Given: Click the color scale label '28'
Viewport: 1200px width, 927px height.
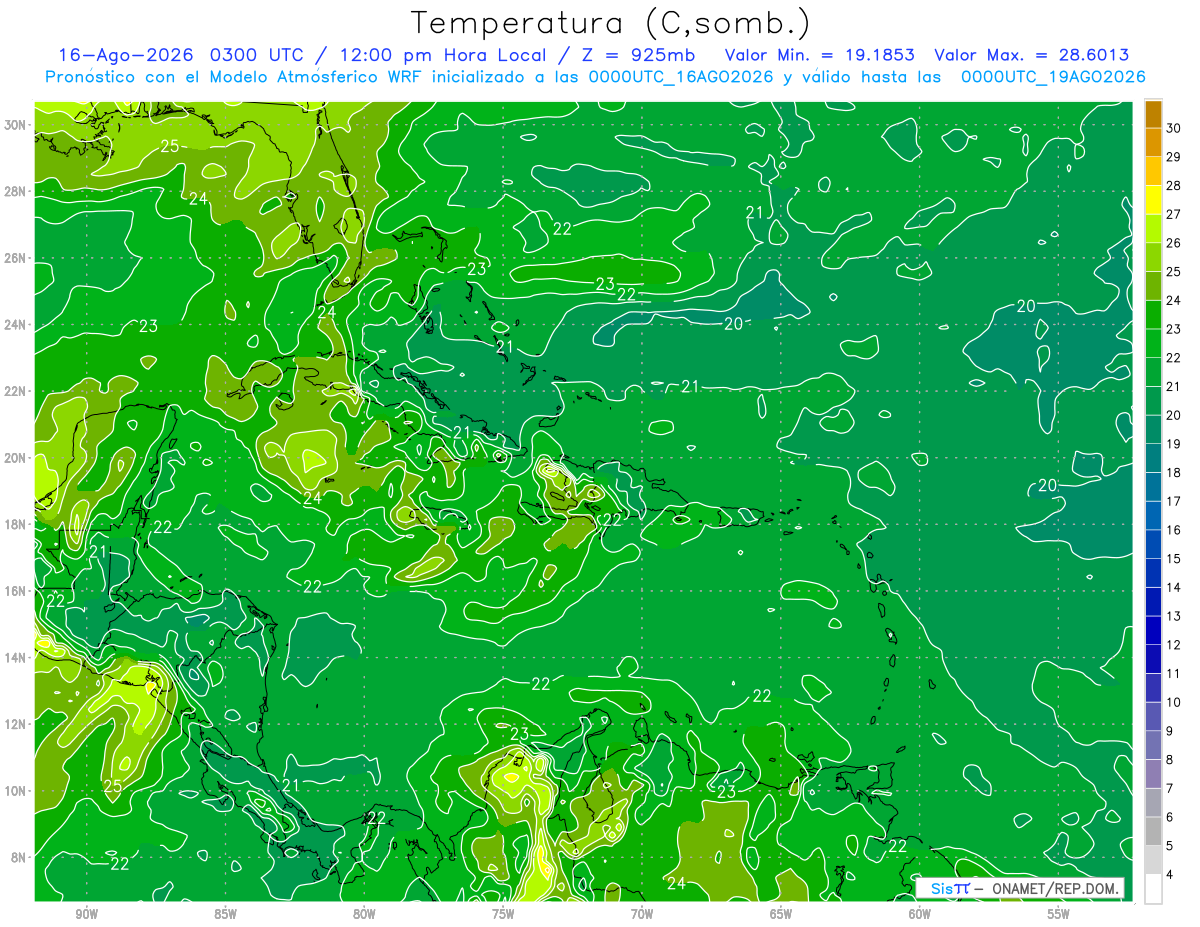Looking at the screenshot, I should 1174,186.
